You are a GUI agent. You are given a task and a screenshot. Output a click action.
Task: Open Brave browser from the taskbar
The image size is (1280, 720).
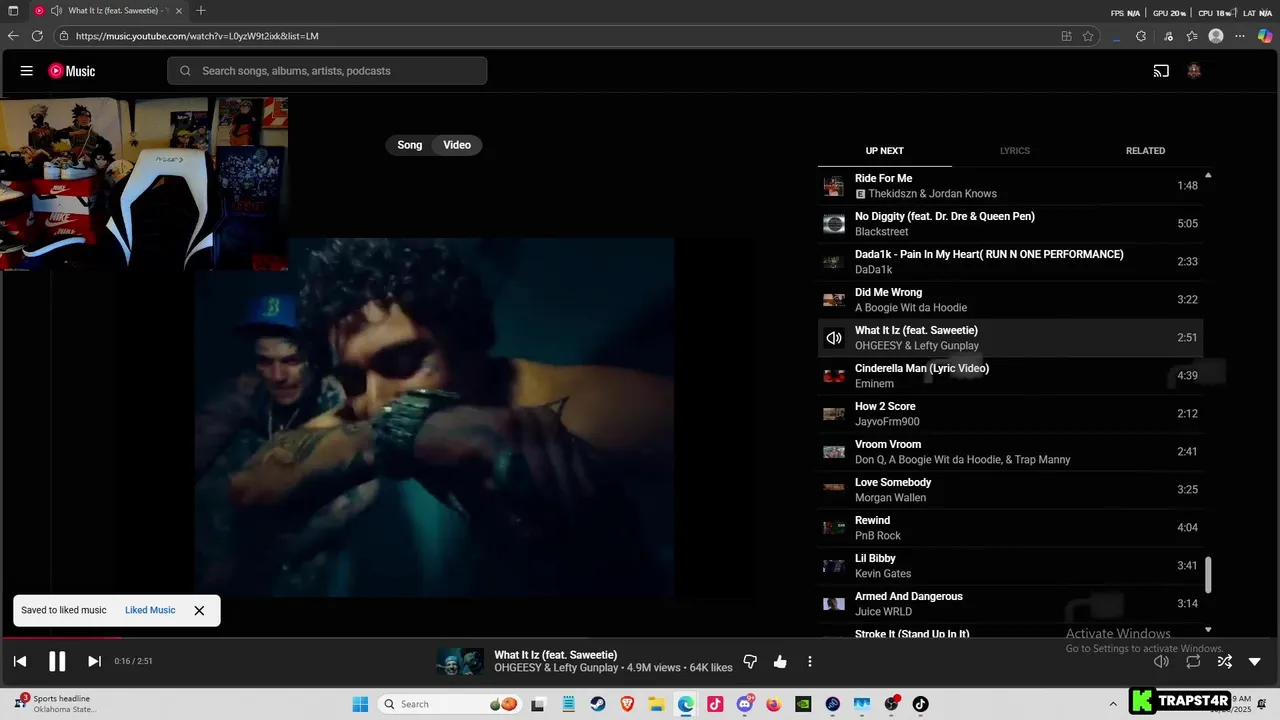(627, 704)
